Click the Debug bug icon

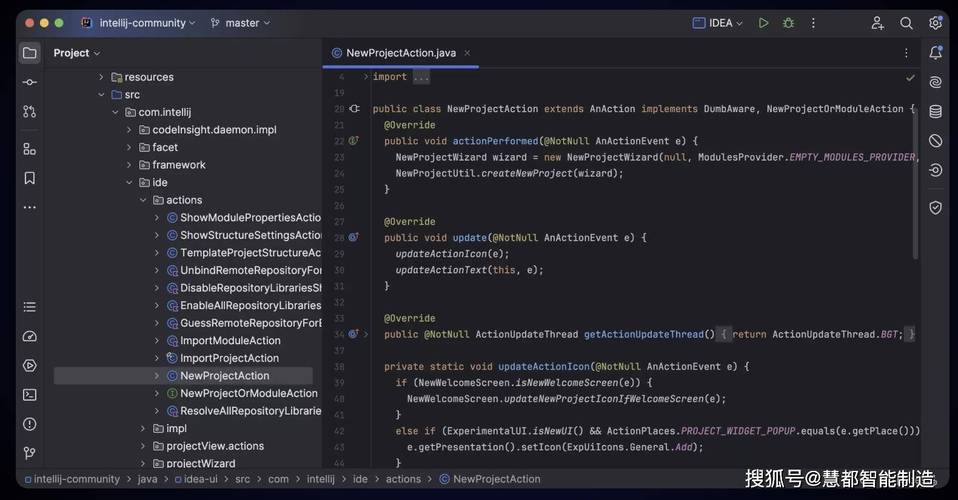789,23
